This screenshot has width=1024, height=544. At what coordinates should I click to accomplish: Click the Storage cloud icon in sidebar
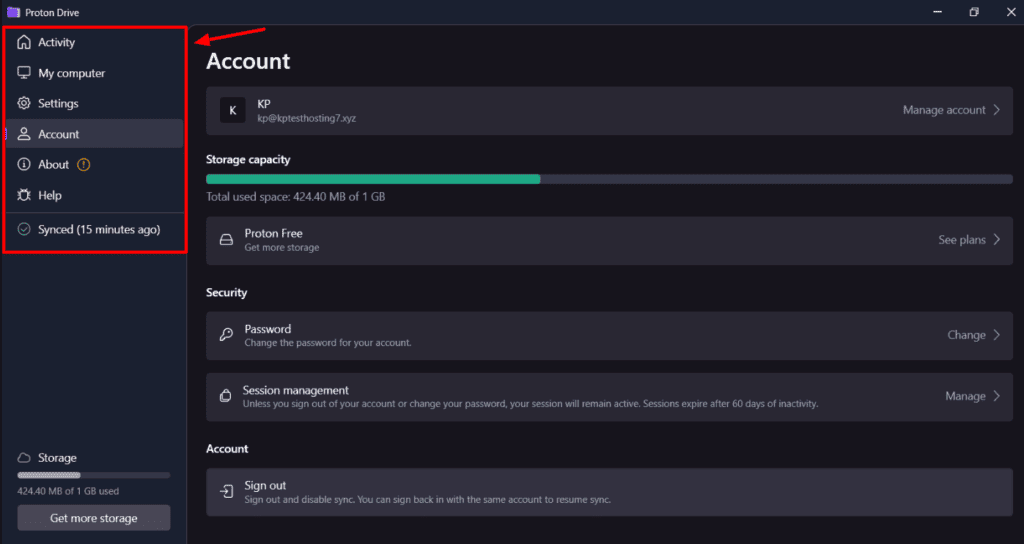point(25,458)
